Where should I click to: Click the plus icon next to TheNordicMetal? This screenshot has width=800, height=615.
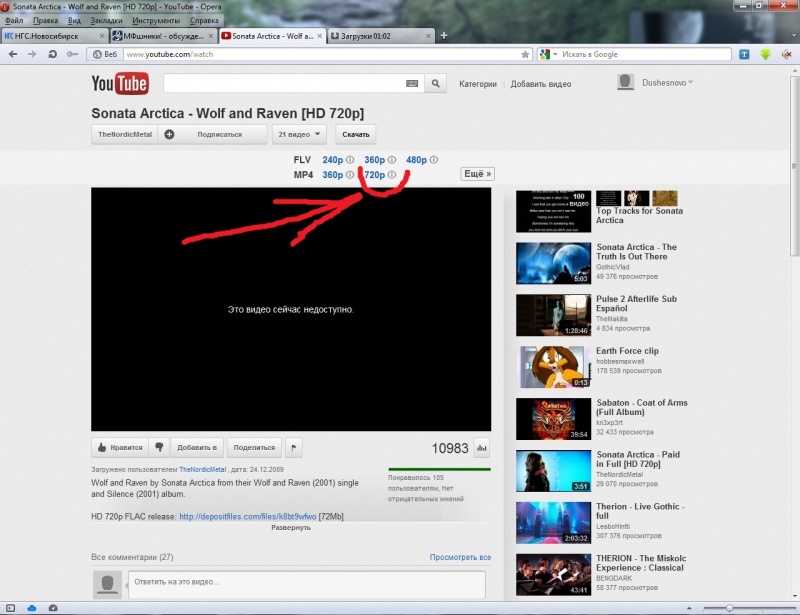point(169,134)
